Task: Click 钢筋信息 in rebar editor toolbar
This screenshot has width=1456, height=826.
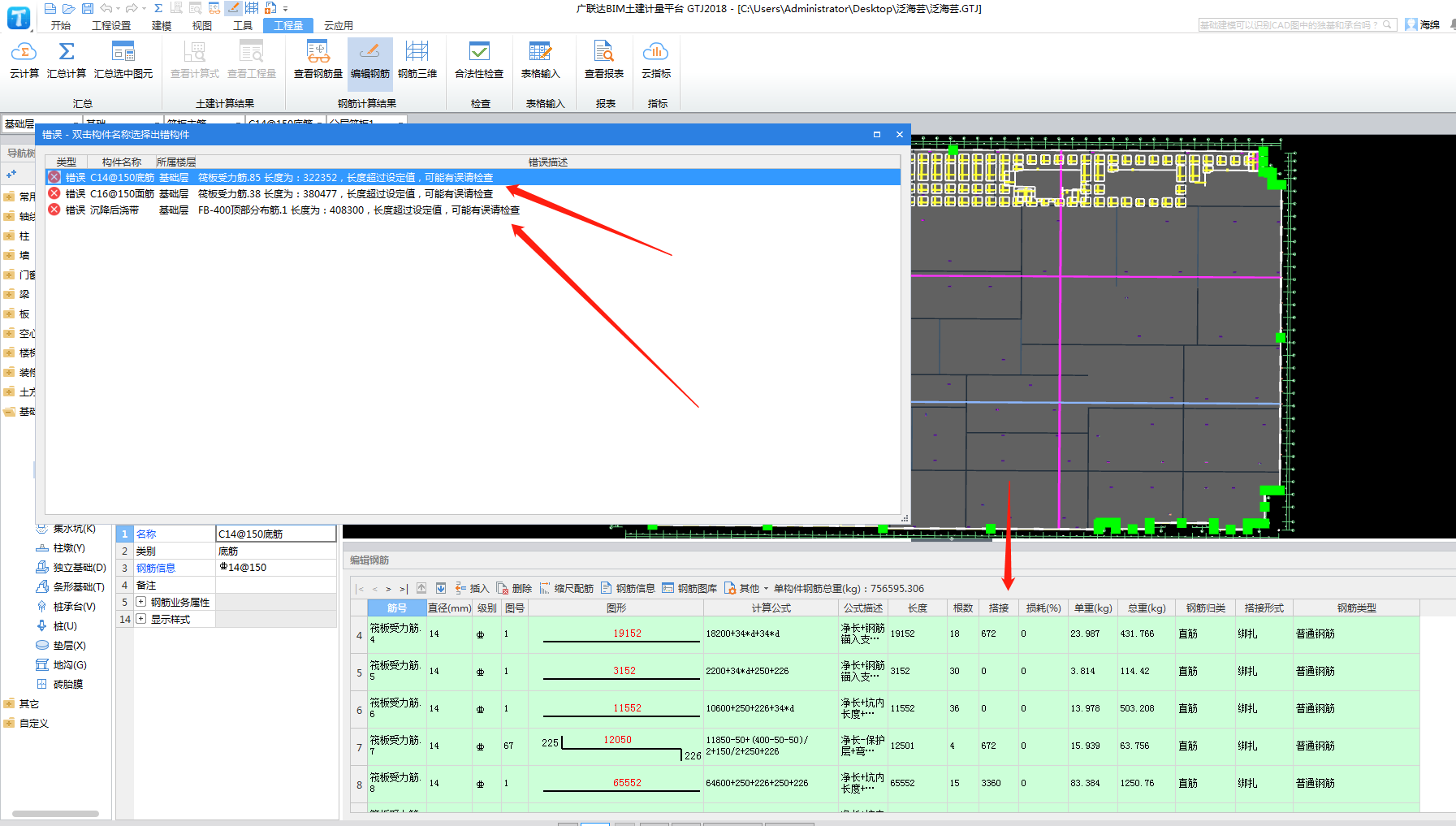Action: pyautogui.click(x=629, y=588)
